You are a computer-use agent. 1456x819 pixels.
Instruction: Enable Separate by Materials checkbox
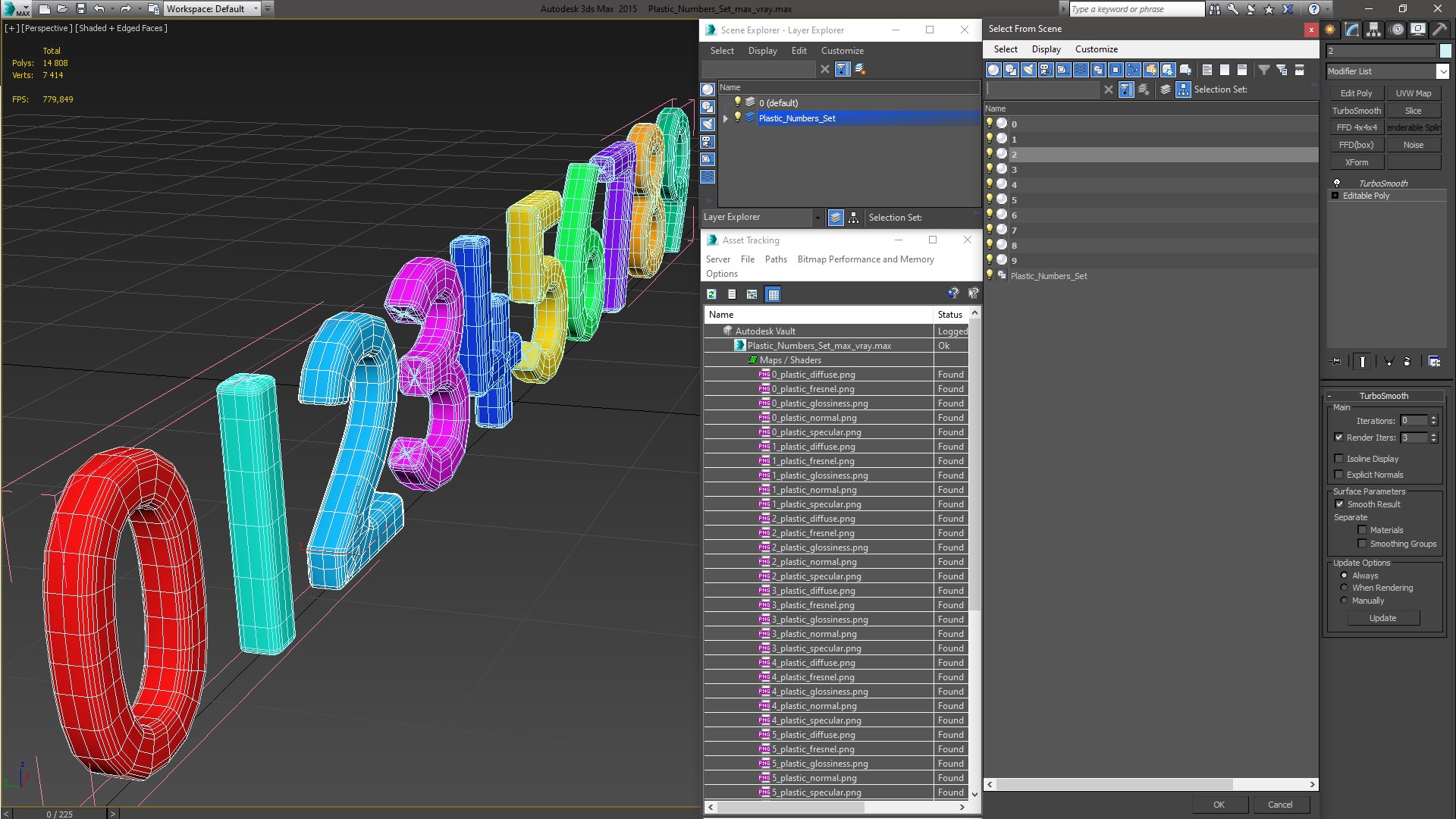pos(1362,530)
